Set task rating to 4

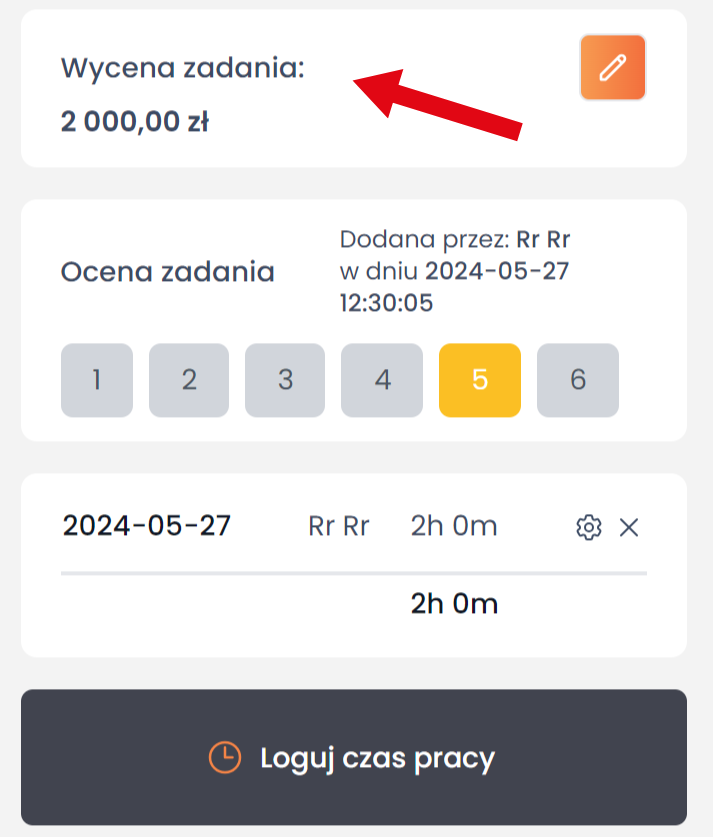382,380
